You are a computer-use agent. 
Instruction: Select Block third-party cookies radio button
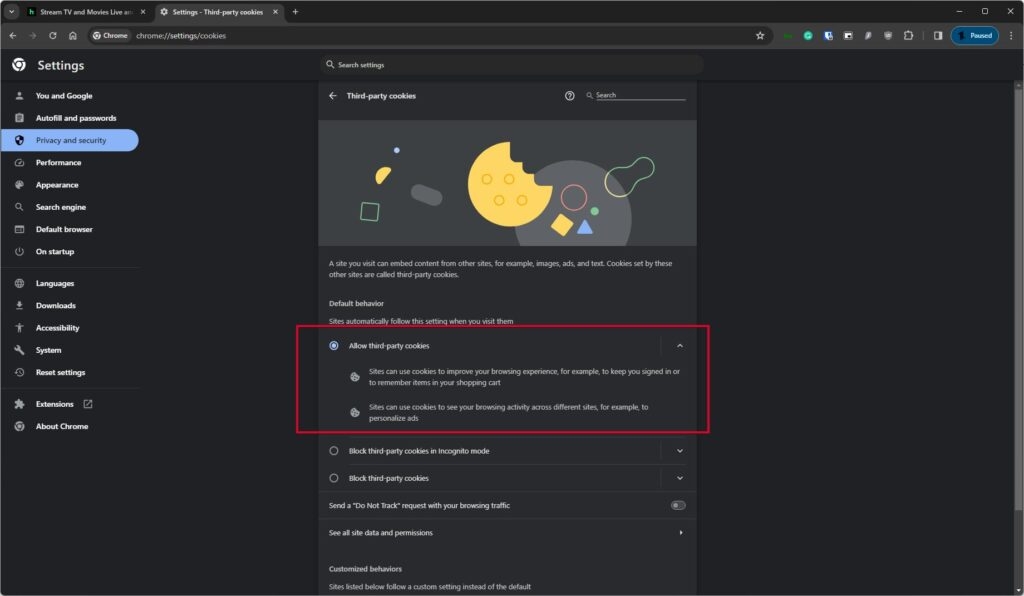[334, 478]
